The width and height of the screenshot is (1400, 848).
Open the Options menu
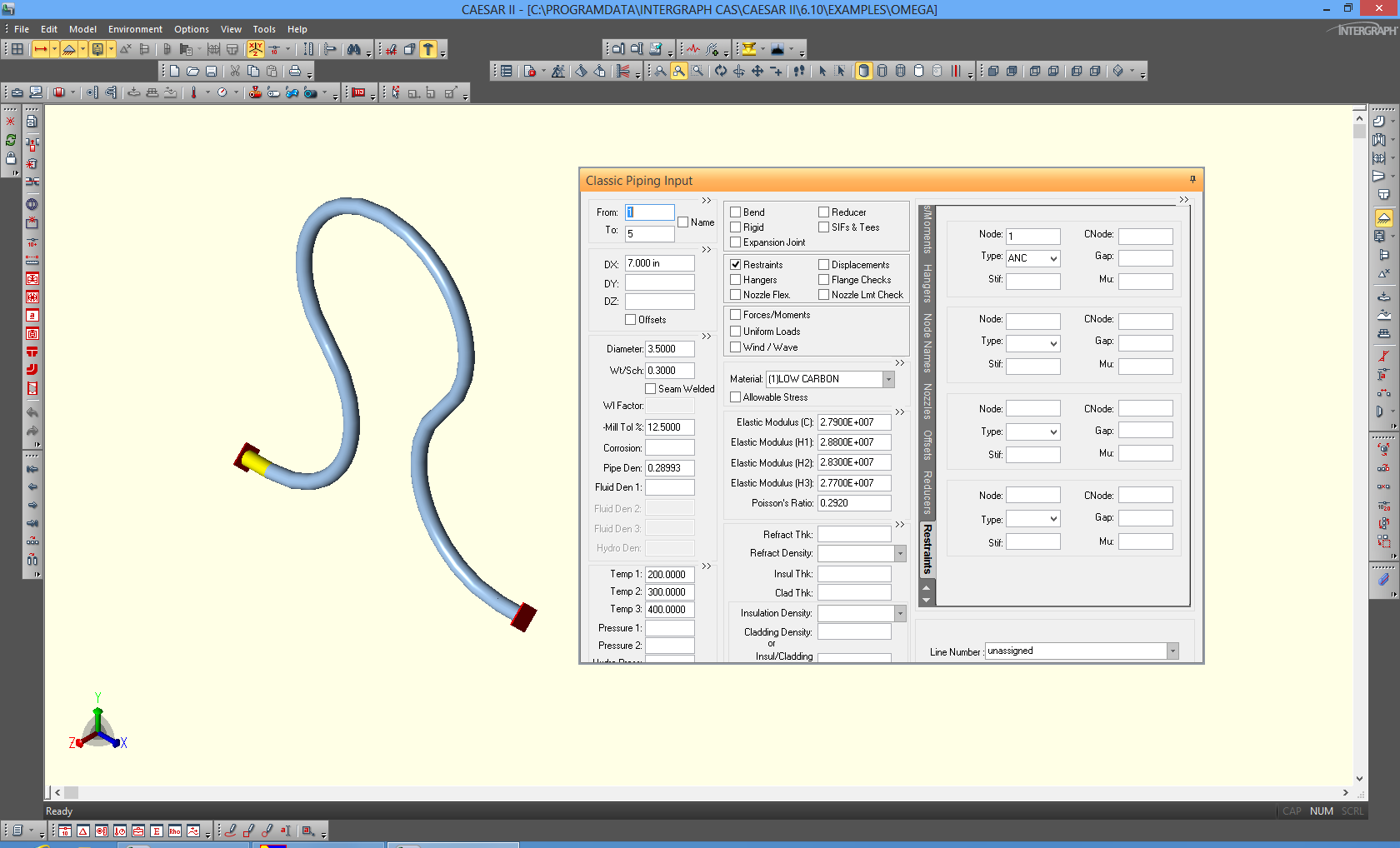click(x=192, y=29)
